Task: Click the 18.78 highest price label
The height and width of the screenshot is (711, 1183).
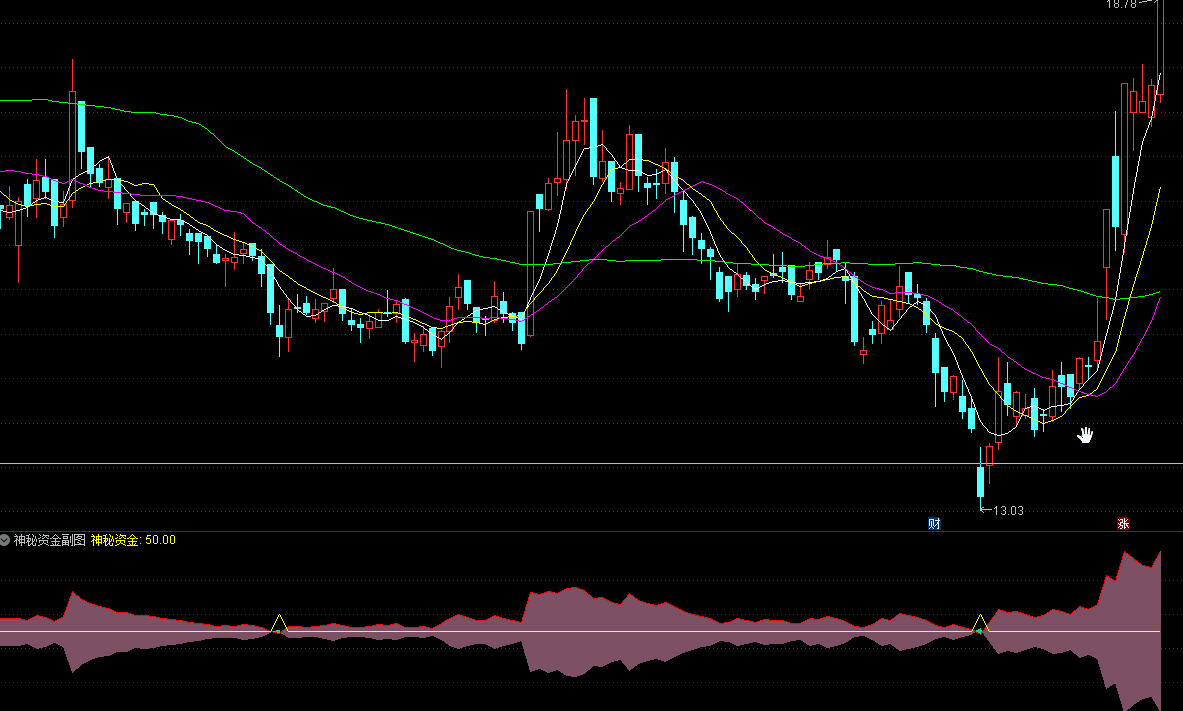Action: [1121, 5]
